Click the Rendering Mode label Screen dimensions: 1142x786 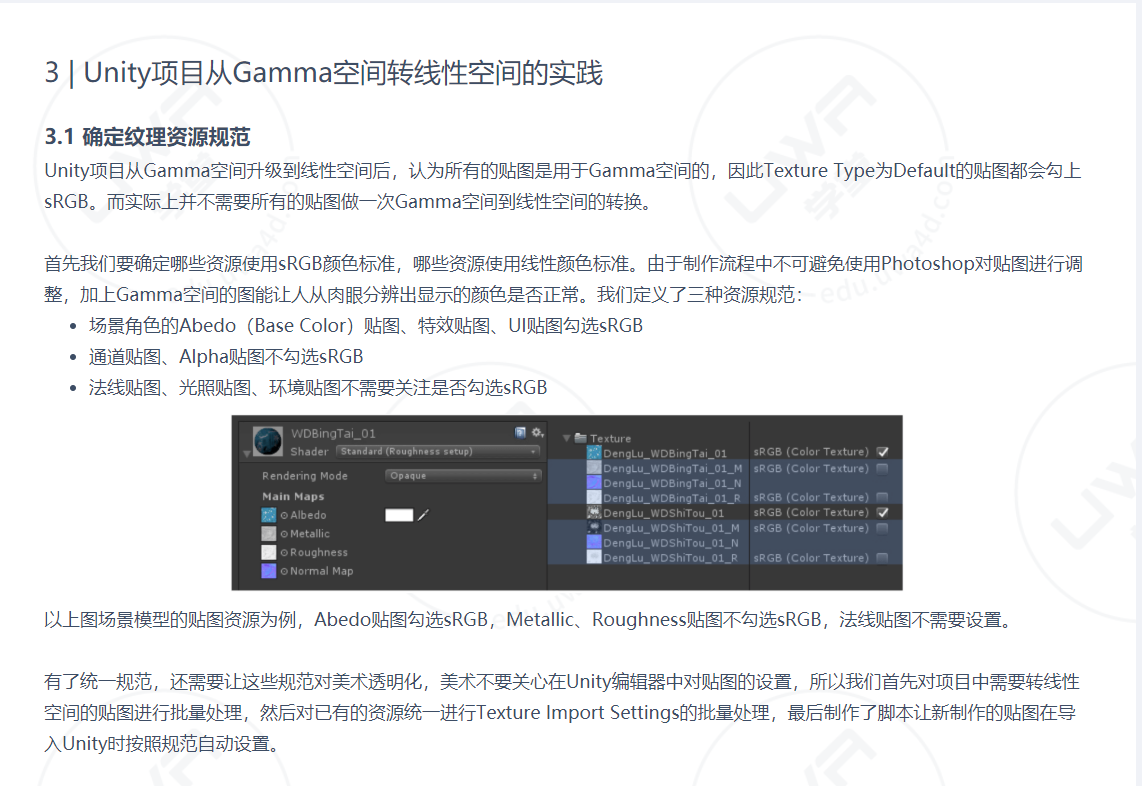pyautogui.click(x=304, y=476)
